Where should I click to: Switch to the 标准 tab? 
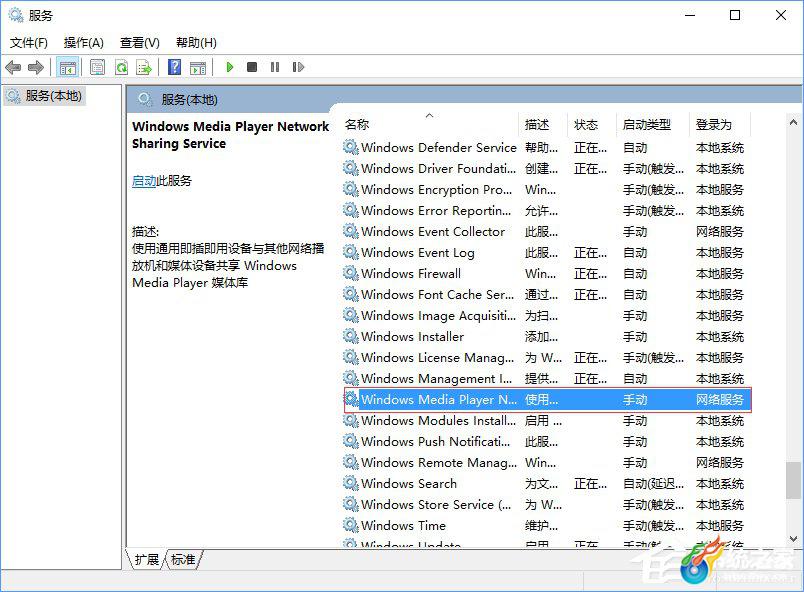(x=183, y=560)
